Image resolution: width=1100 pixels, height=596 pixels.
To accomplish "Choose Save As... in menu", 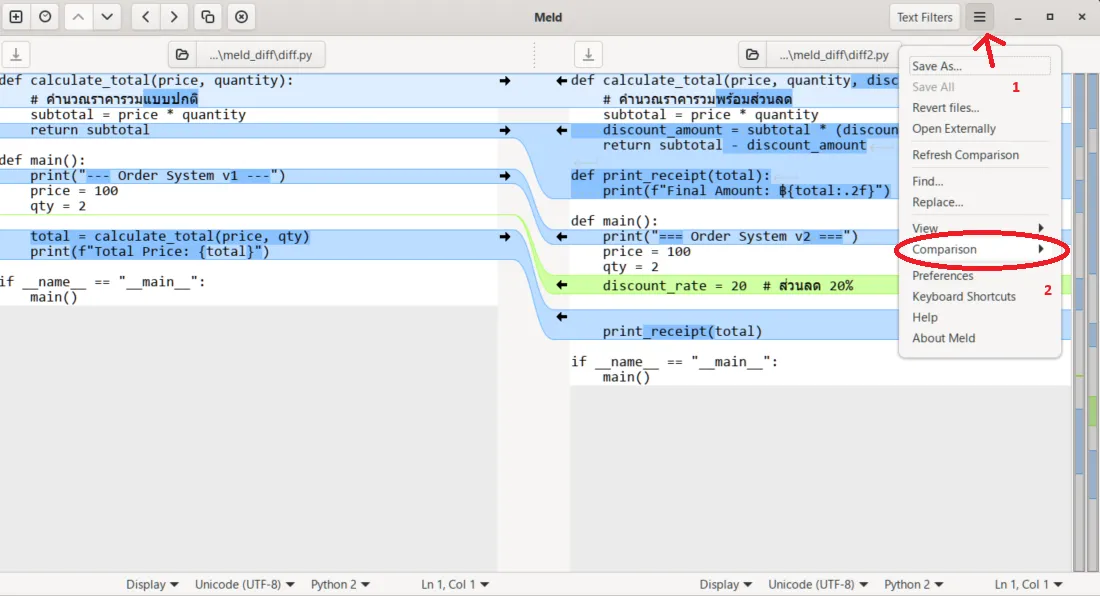I will [x=979, y=66].
